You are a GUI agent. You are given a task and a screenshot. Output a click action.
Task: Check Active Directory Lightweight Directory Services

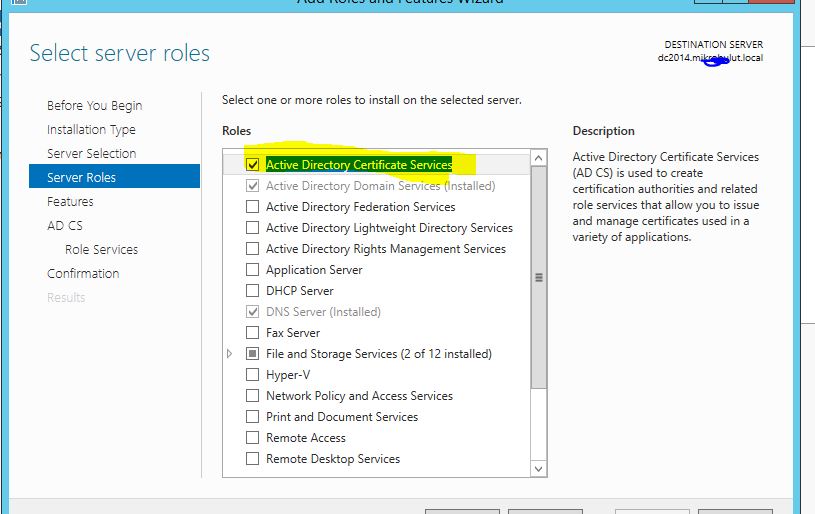click(252, 228)
